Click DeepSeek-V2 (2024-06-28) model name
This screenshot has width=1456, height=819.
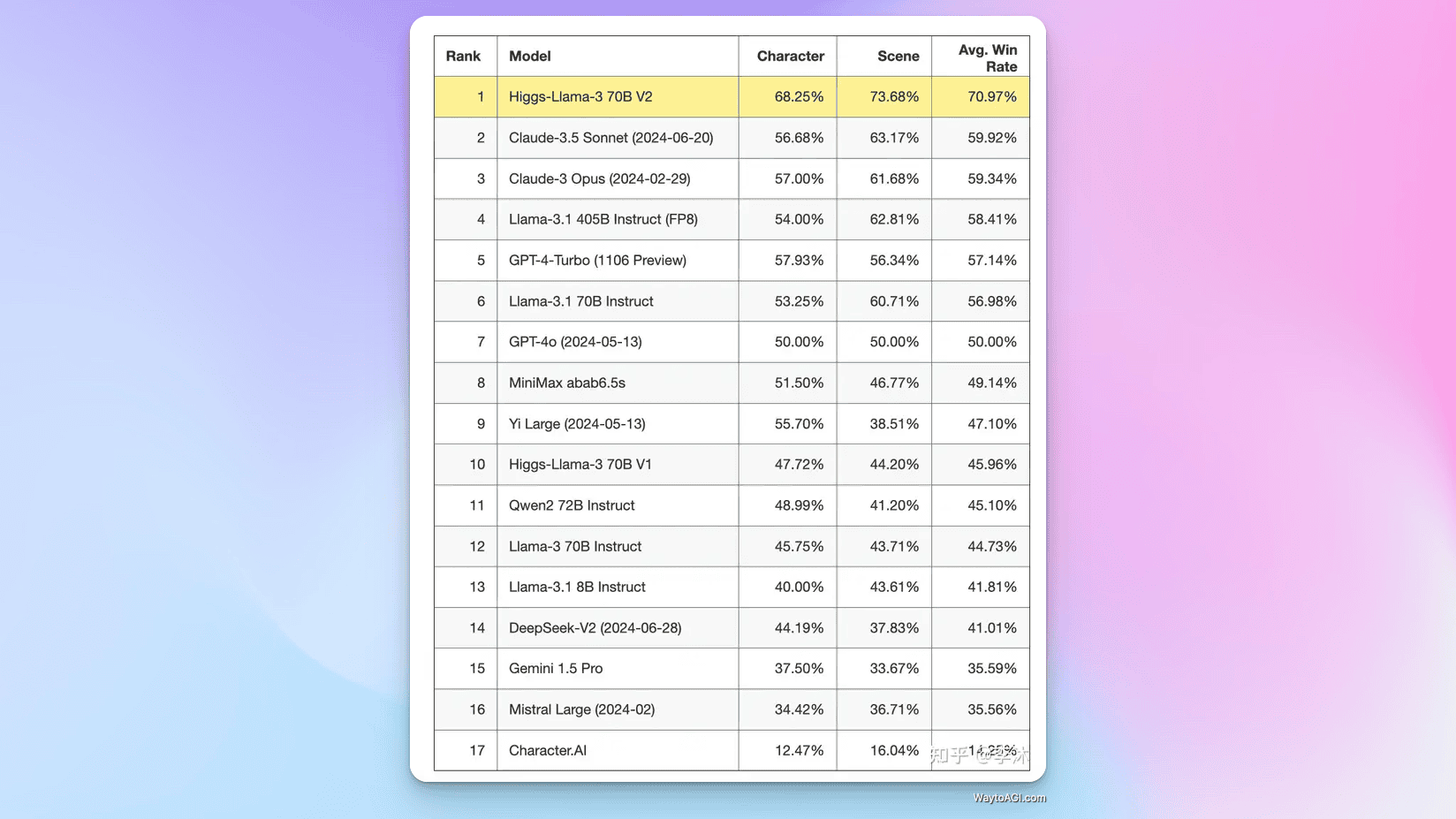(595, 628)
